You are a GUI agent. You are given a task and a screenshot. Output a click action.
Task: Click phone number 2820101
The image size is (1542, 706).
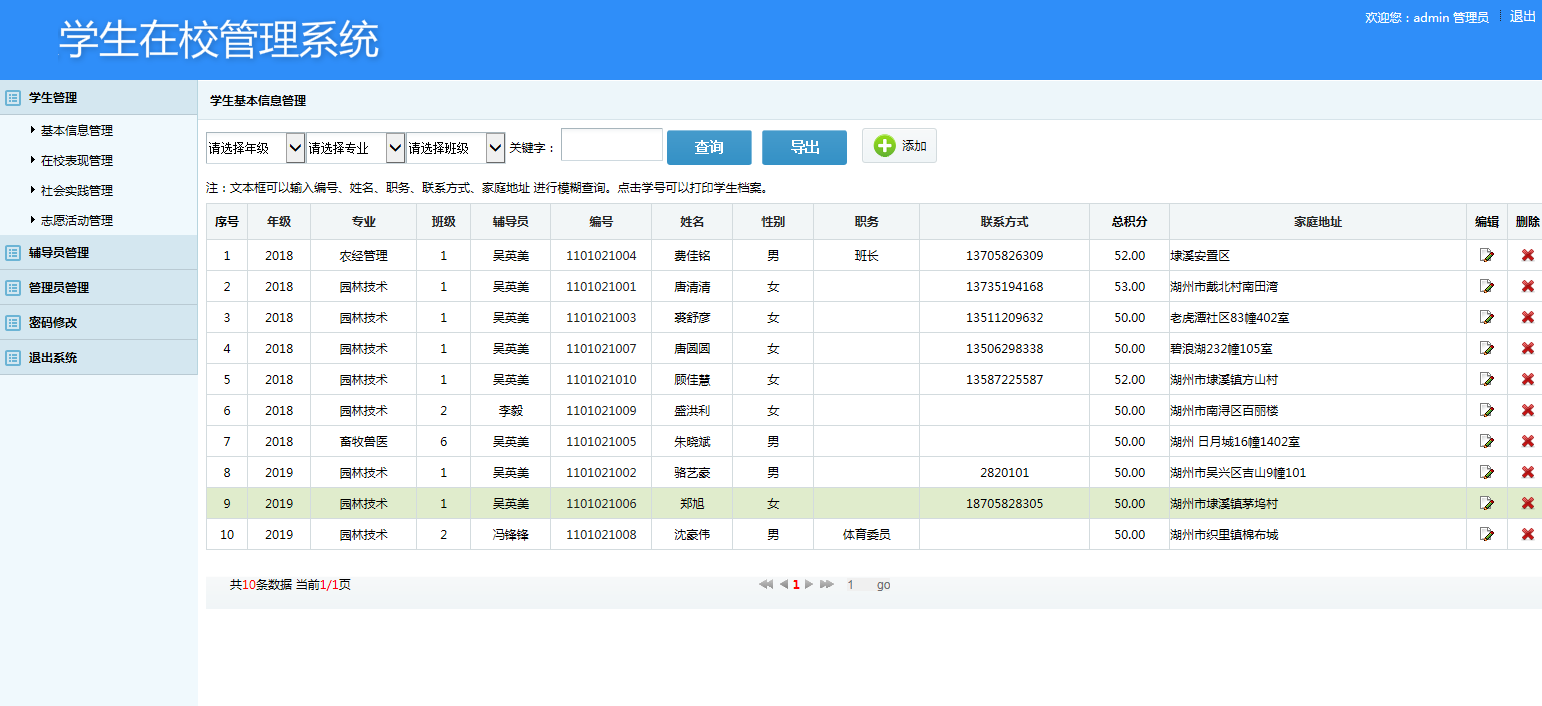click(1004, 473)
